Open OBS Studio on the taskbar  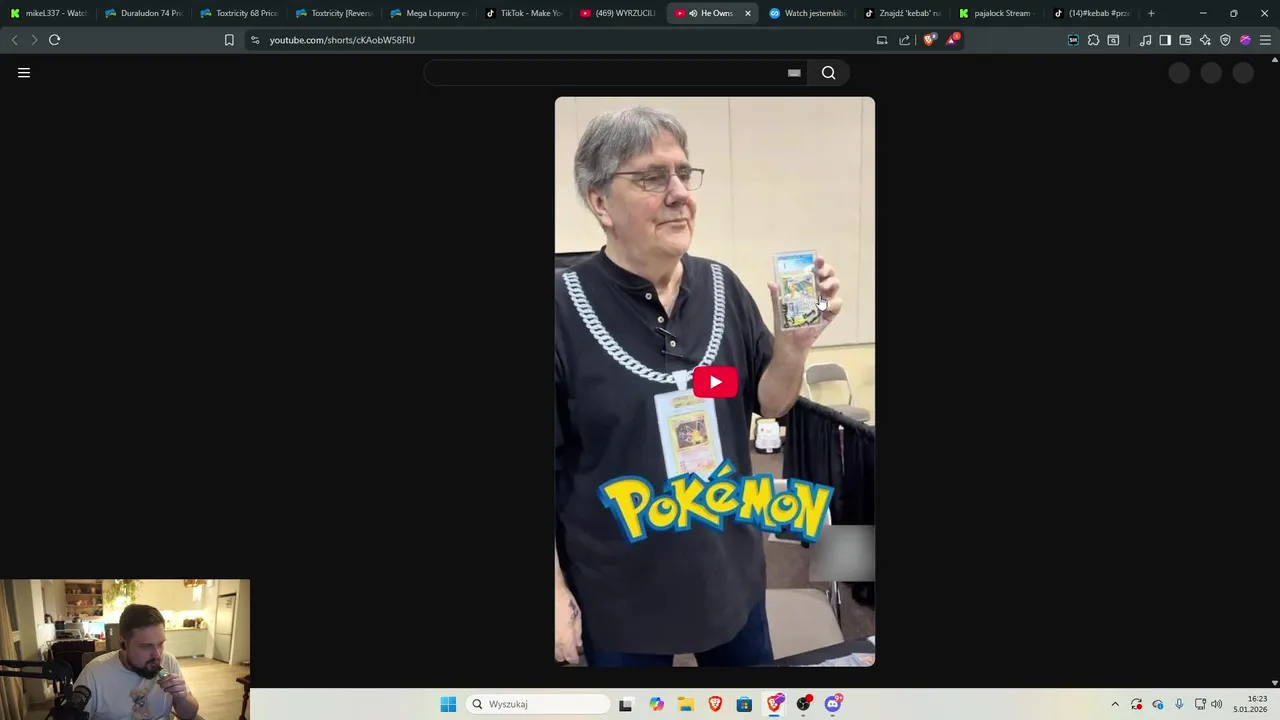click(803, 704)
